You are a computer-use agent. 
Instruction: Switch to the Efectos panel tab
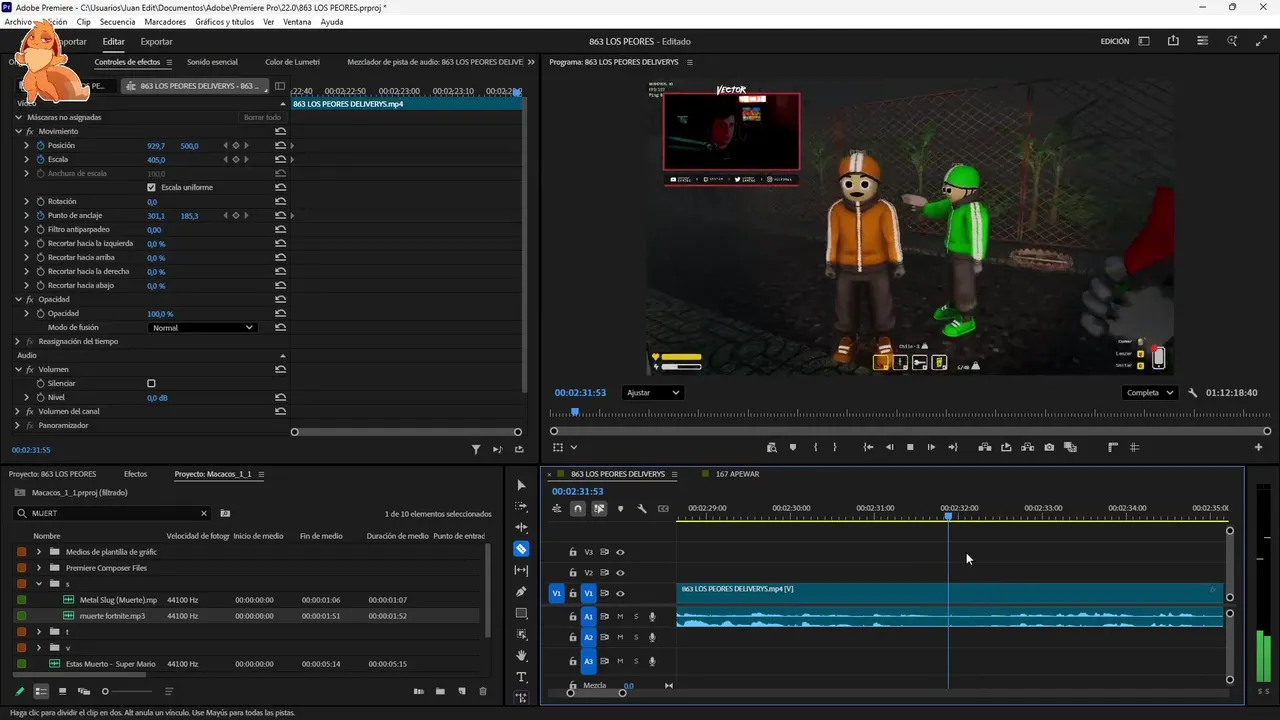click(x=135, y=474)
